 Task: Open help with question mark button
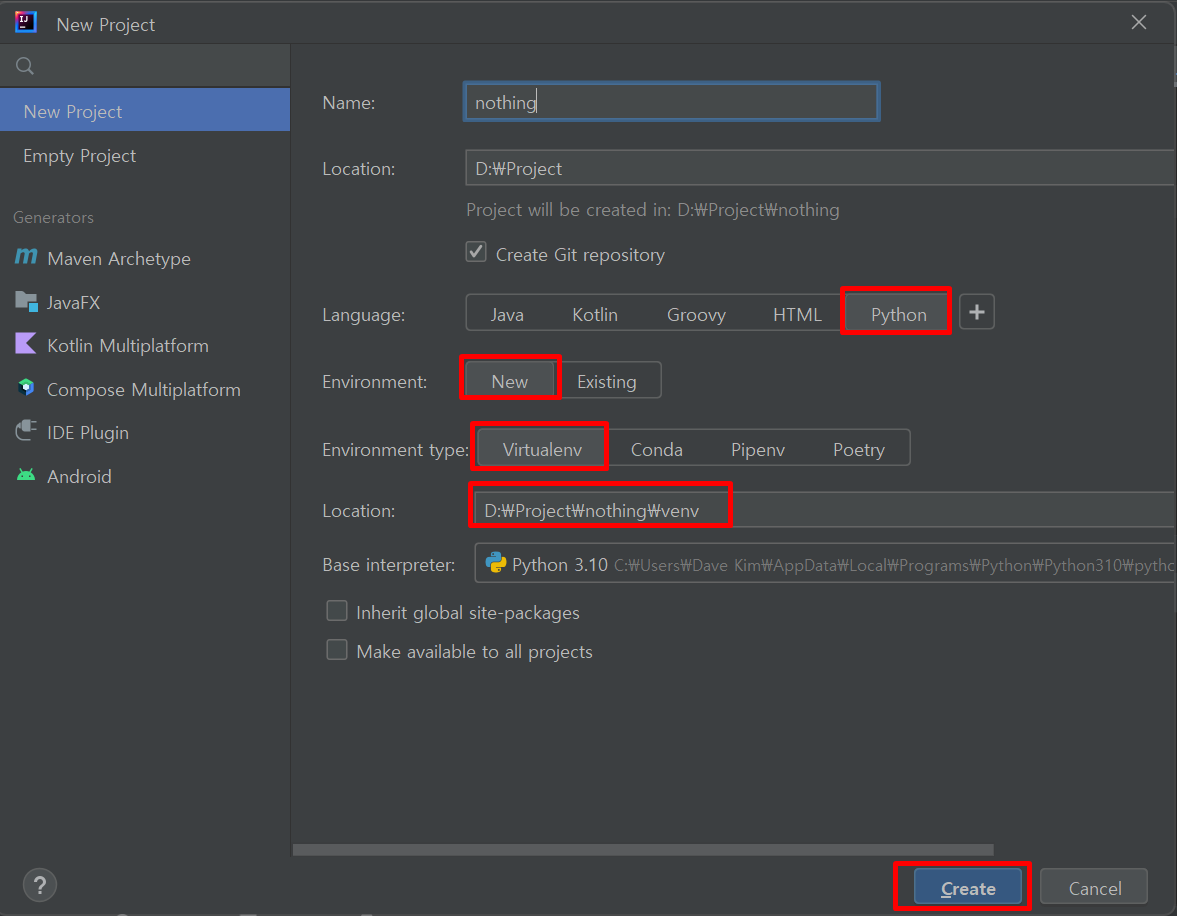point(40,885)
